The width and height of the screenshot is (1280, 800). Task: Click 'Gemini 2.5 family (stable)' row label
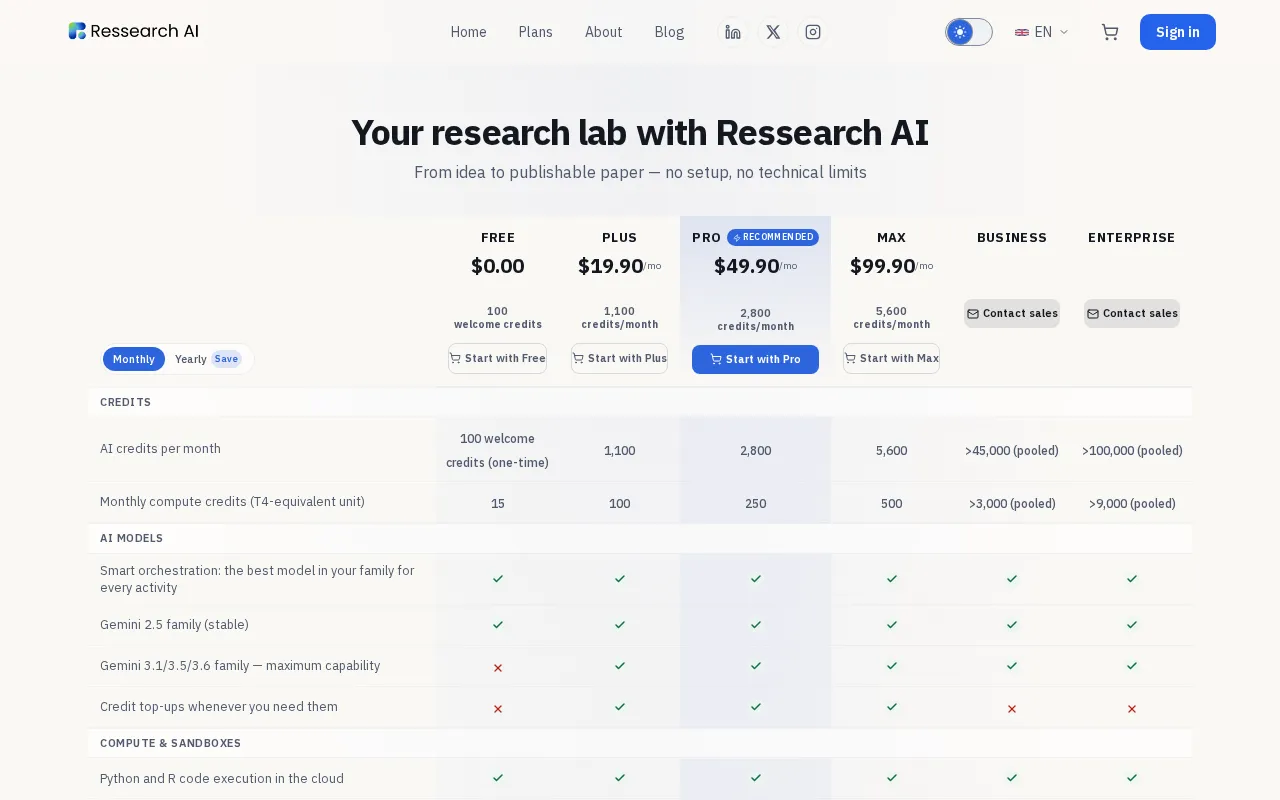click(x=174, y=625)
